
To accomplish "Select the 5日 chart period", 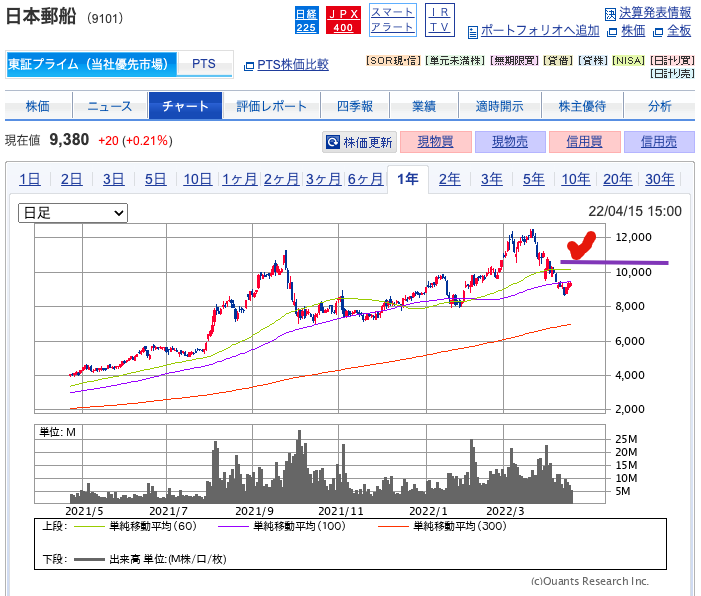I will pos(156,179).
